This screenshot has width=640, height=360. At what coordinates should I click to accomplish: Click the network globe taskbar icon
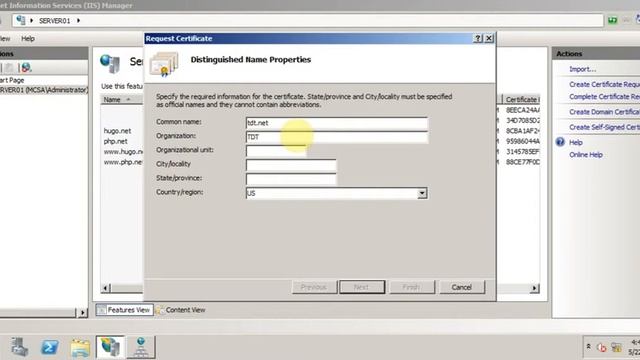(141, 347)
